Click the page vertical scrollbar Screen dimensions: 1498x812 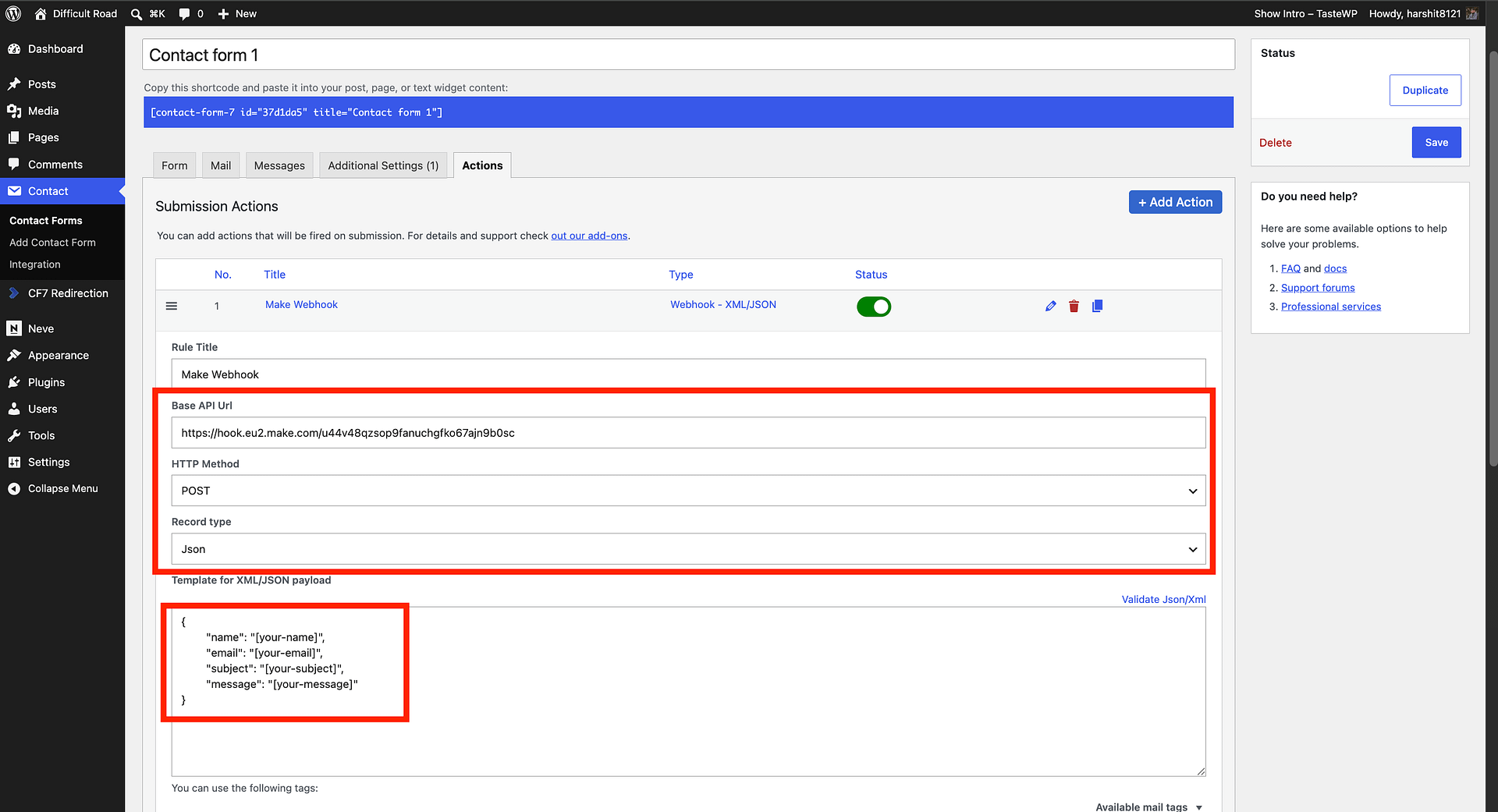coord(1493,257)
